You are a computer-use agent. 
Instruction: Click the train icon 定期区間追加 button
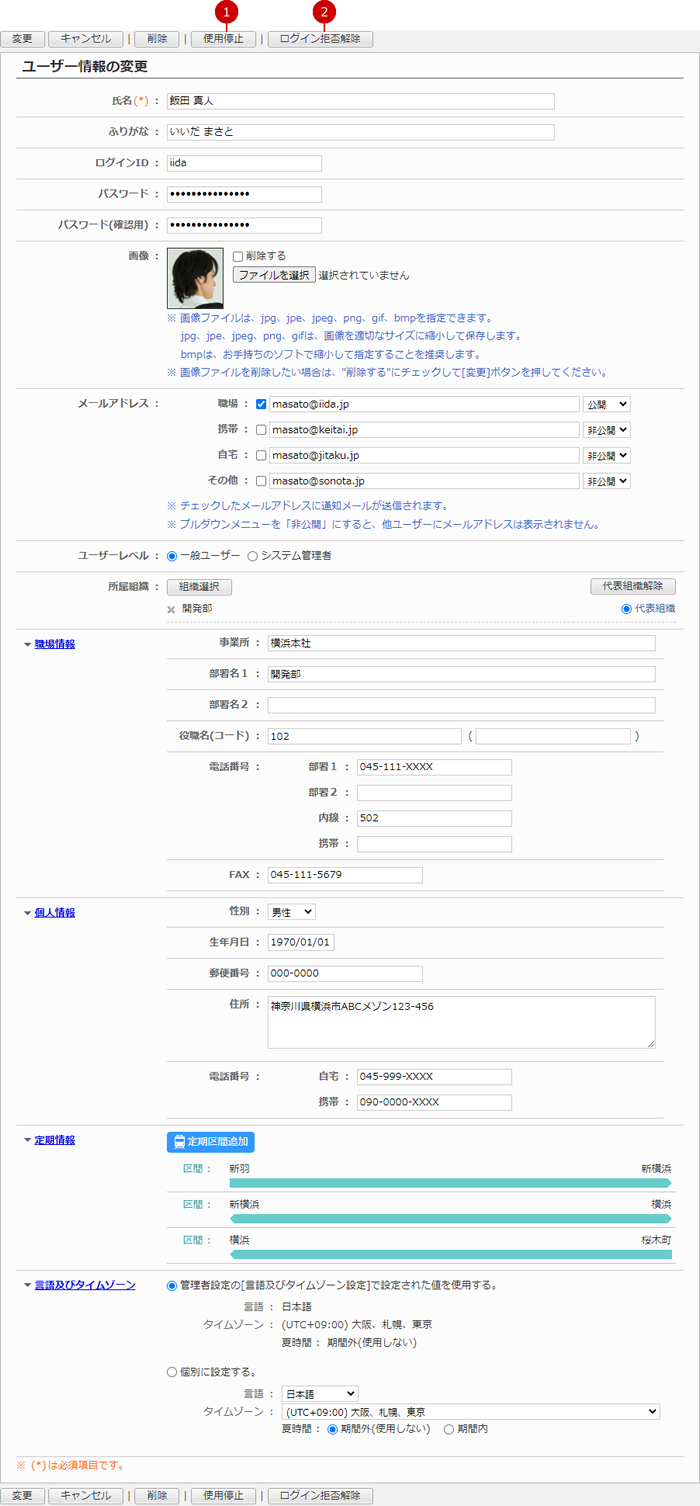(x=211, y=1141)
